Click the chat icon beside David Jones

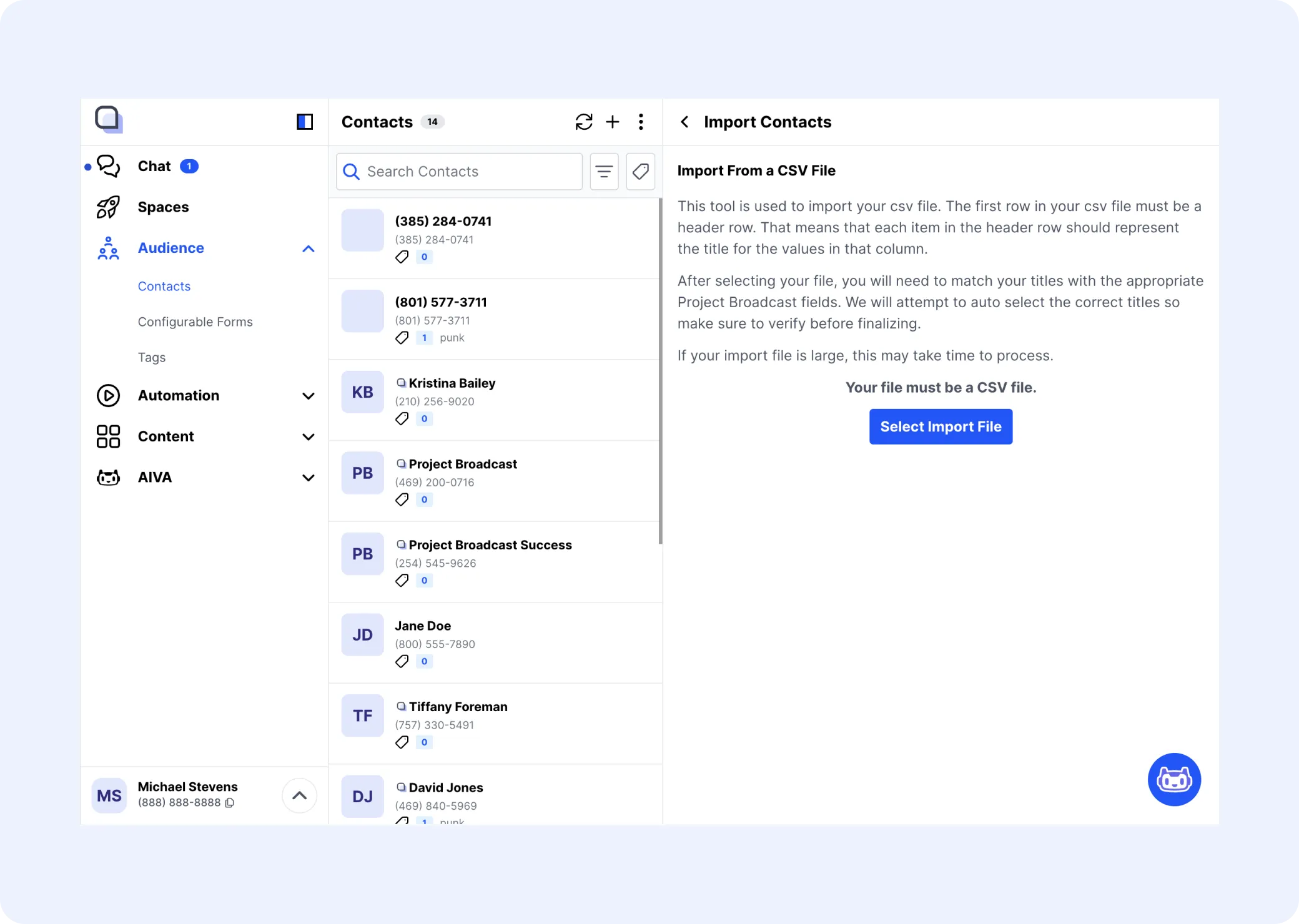(401, 787)
